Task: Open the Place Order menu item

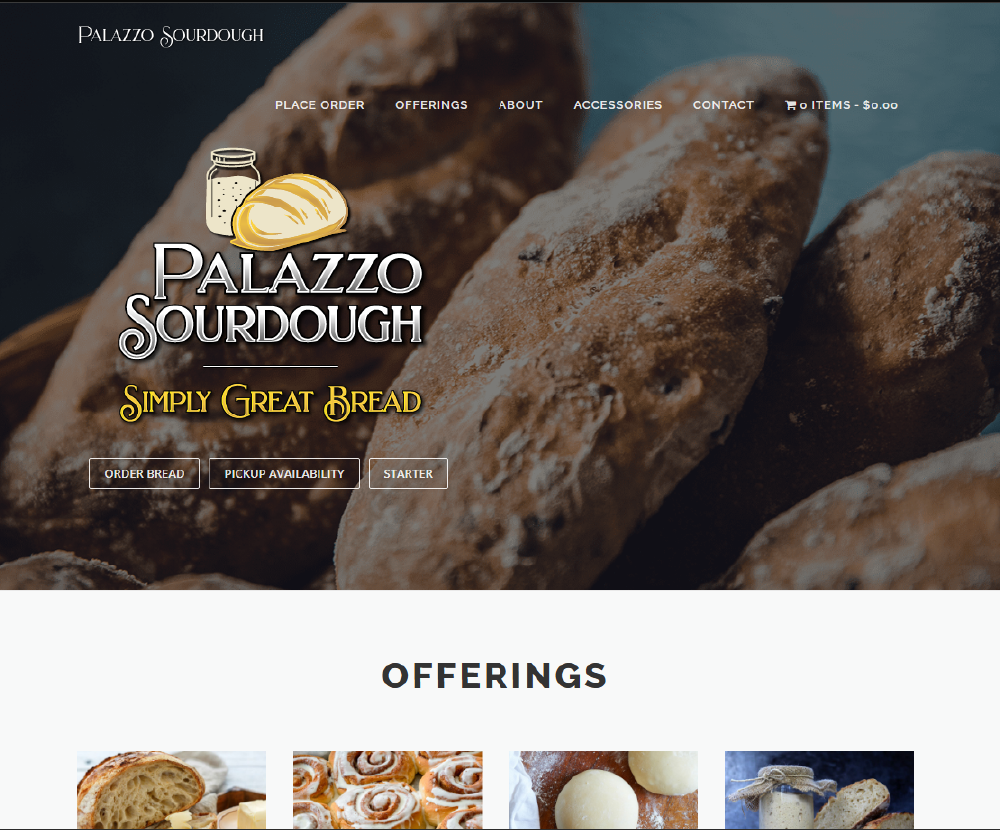Action: click(320, 105)
